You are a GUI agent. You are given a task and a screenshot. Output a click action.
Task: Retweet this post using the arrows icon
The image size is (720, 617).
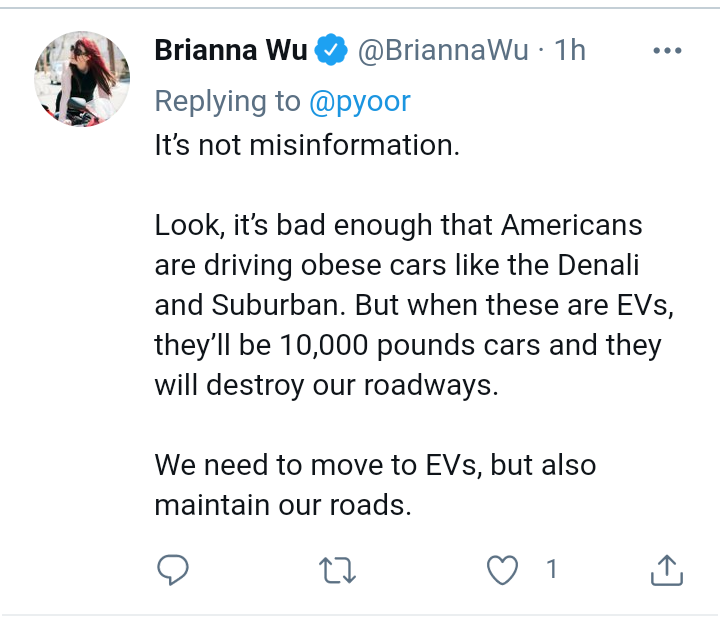click(338, 570)
